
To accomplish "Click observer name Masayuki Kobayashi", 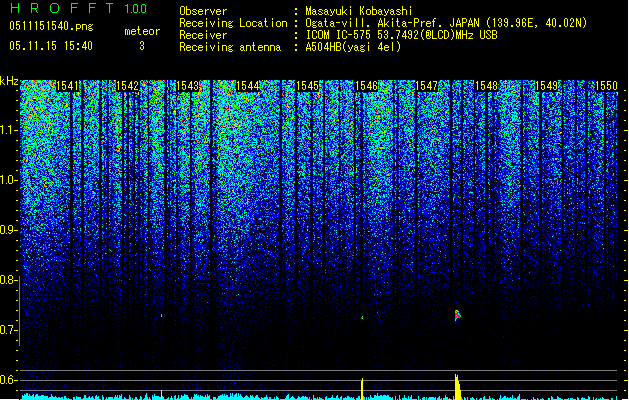I will point(359,11).
